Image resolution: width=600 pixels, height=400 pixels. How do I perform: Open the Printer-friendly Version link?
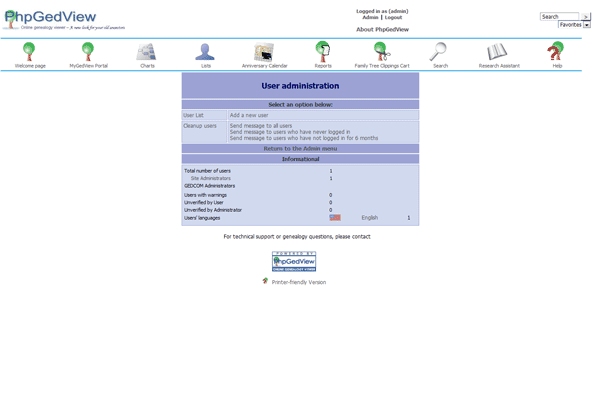(298, 282)
